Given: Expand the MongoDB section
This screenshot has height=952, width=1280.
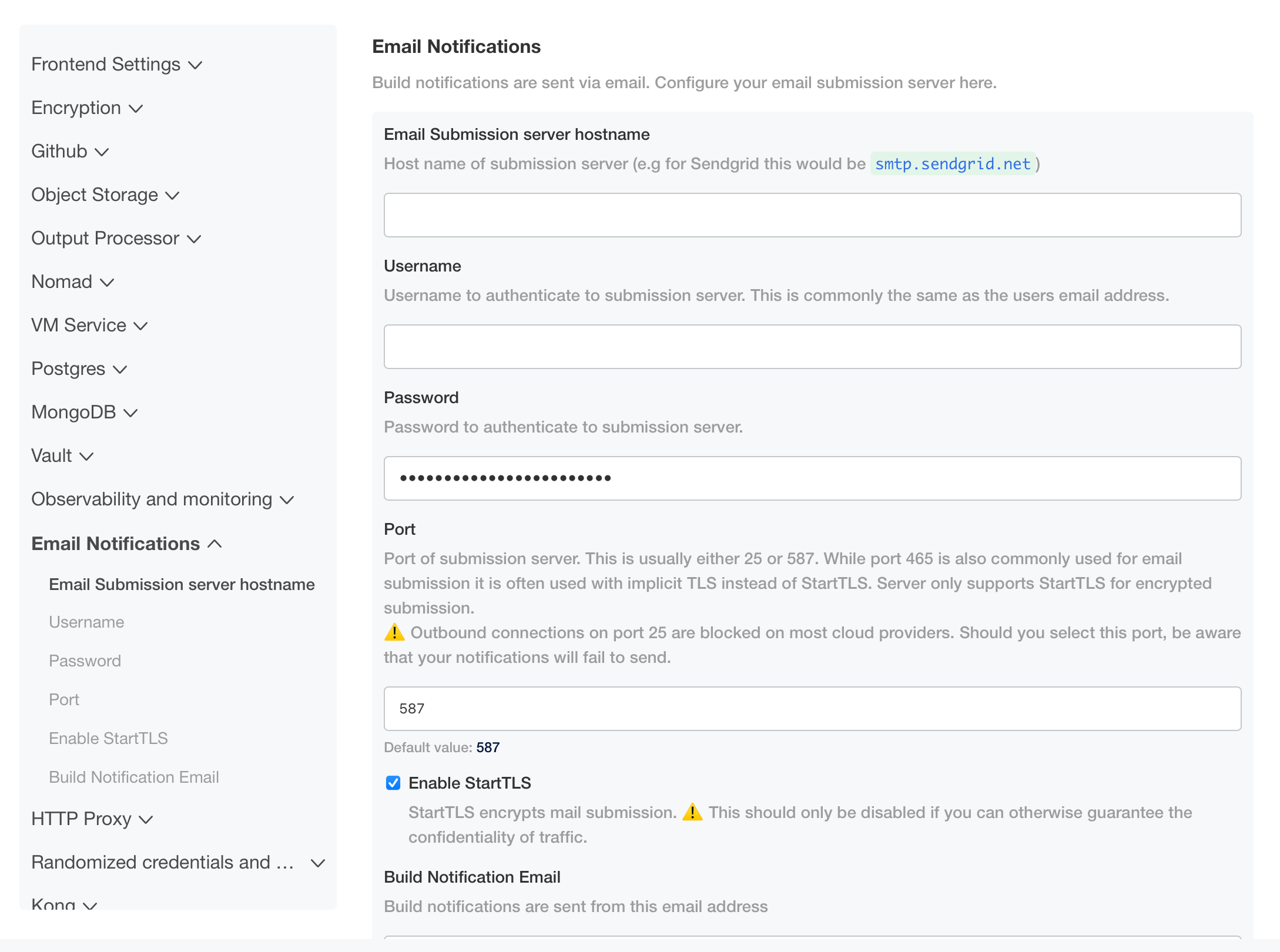Looking at the screenshot, I should 85,412.
